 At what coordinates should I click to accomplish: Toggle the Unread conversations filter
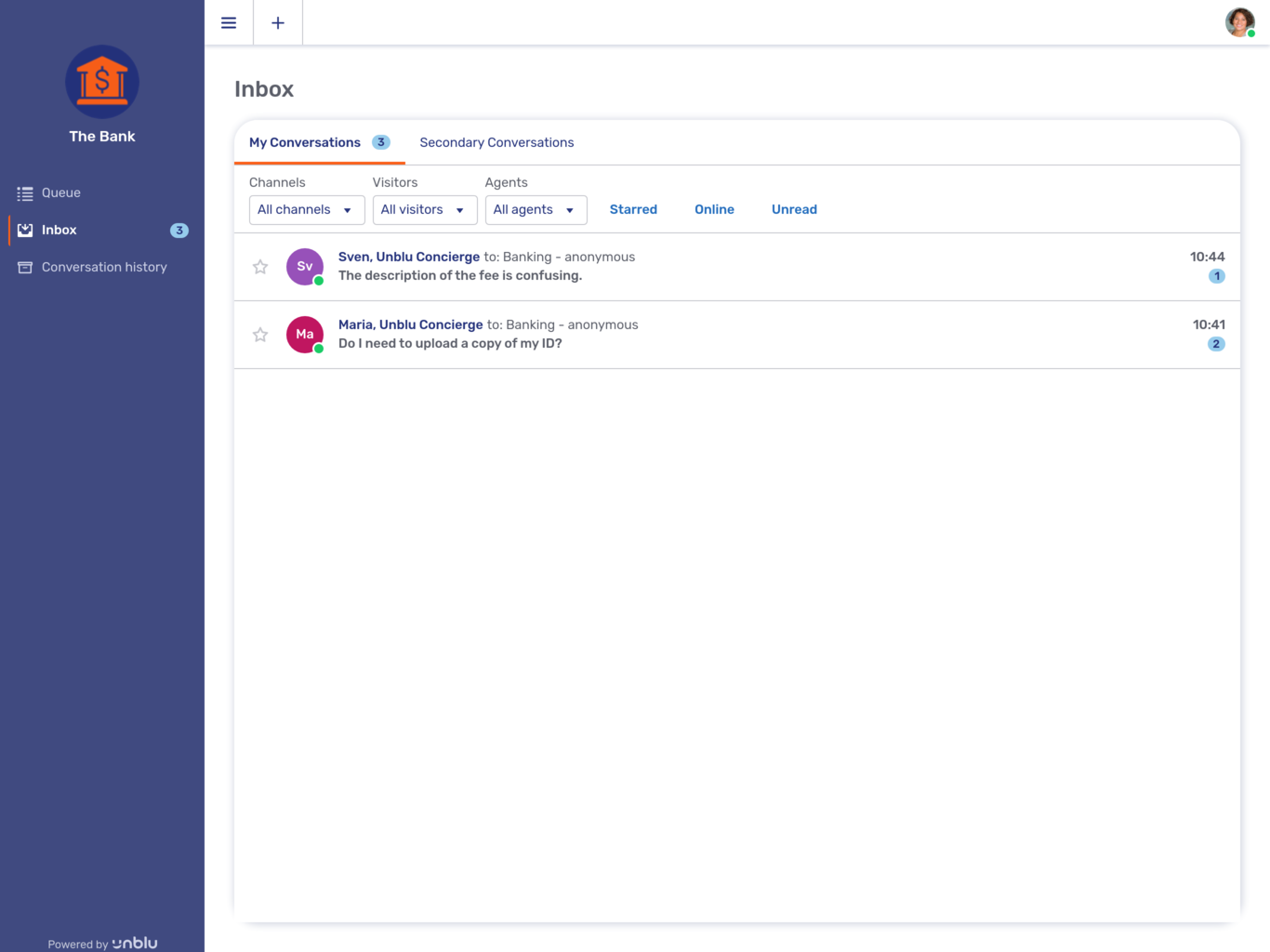pyautogui.click(x=794, y=209)
